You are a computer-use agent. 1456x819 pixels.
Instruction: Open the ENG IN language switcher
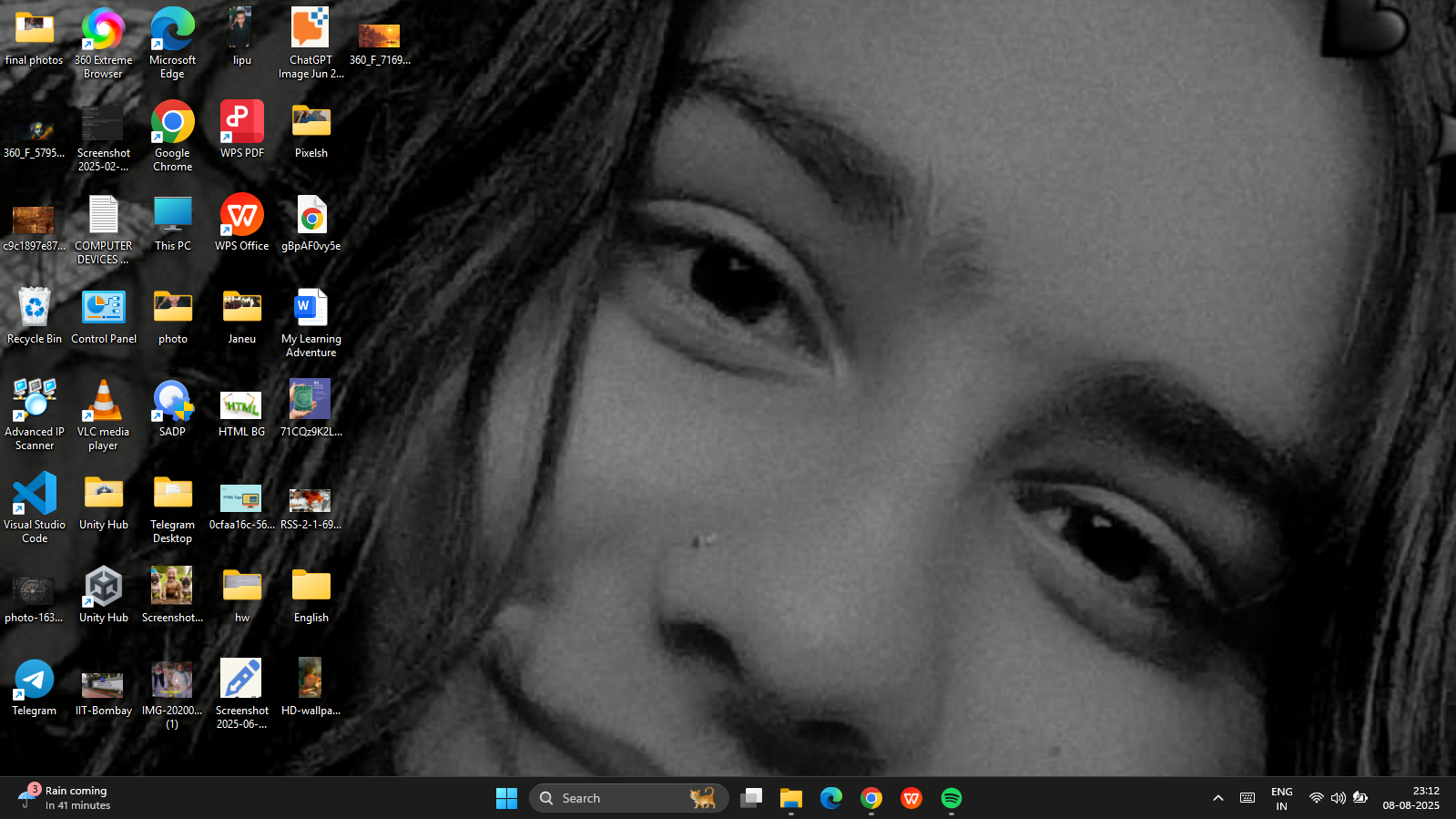pos(1281,798)
